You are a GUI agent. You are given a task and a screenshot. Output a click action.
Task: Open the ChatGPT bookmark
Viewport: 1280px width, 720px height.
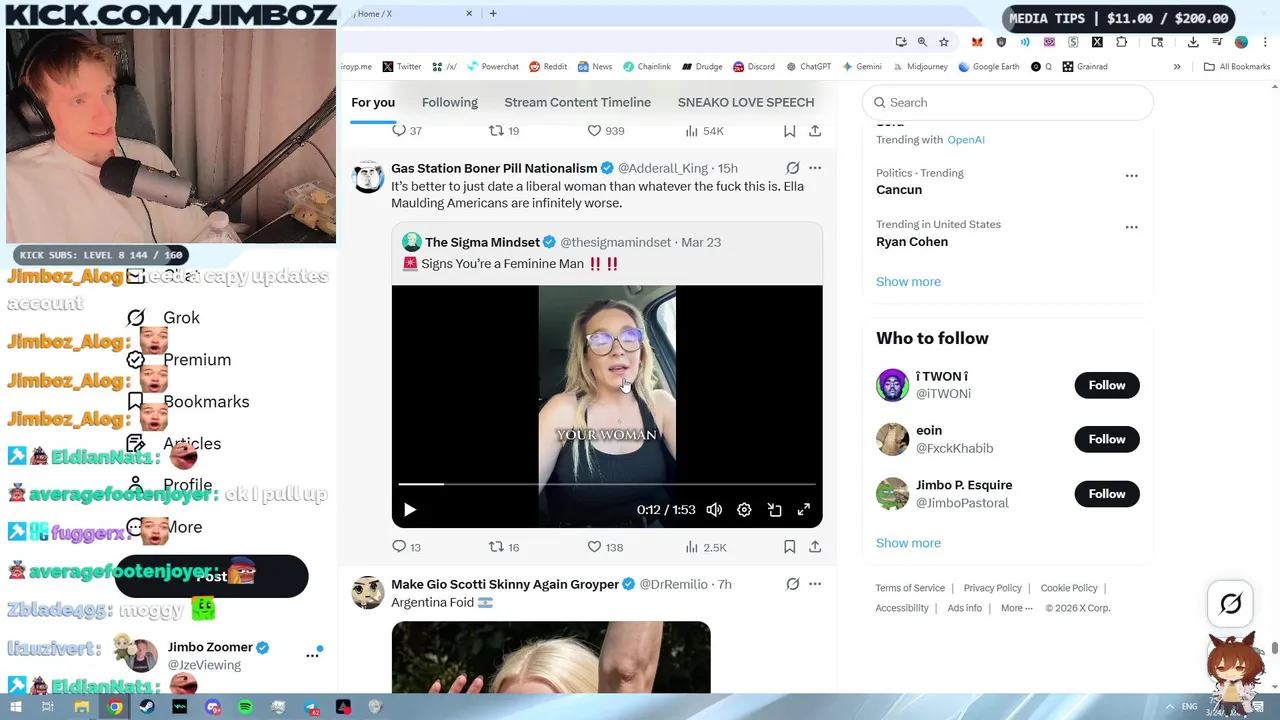click(808, 67)
